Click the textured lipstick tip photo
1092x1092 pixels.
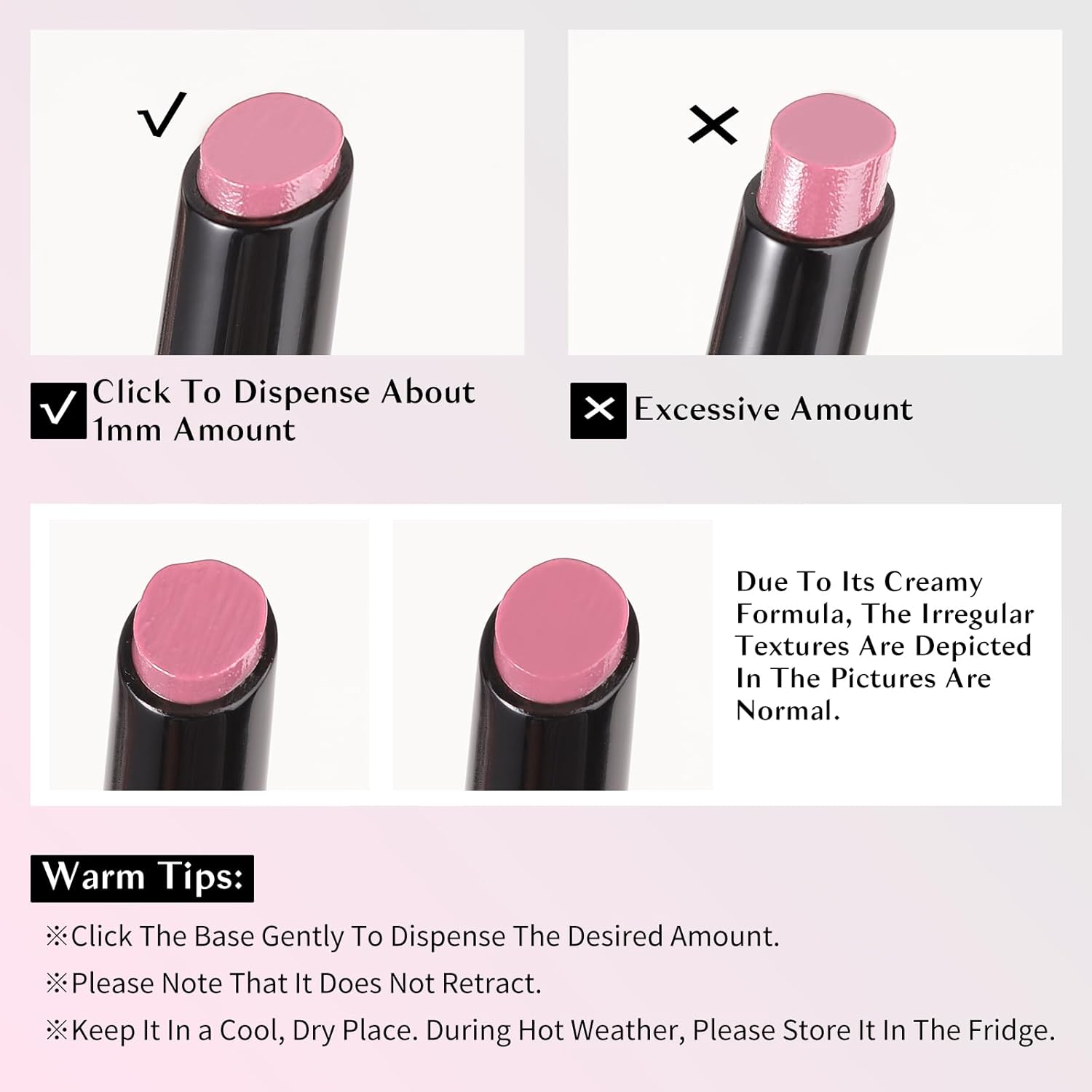[209, 654]
